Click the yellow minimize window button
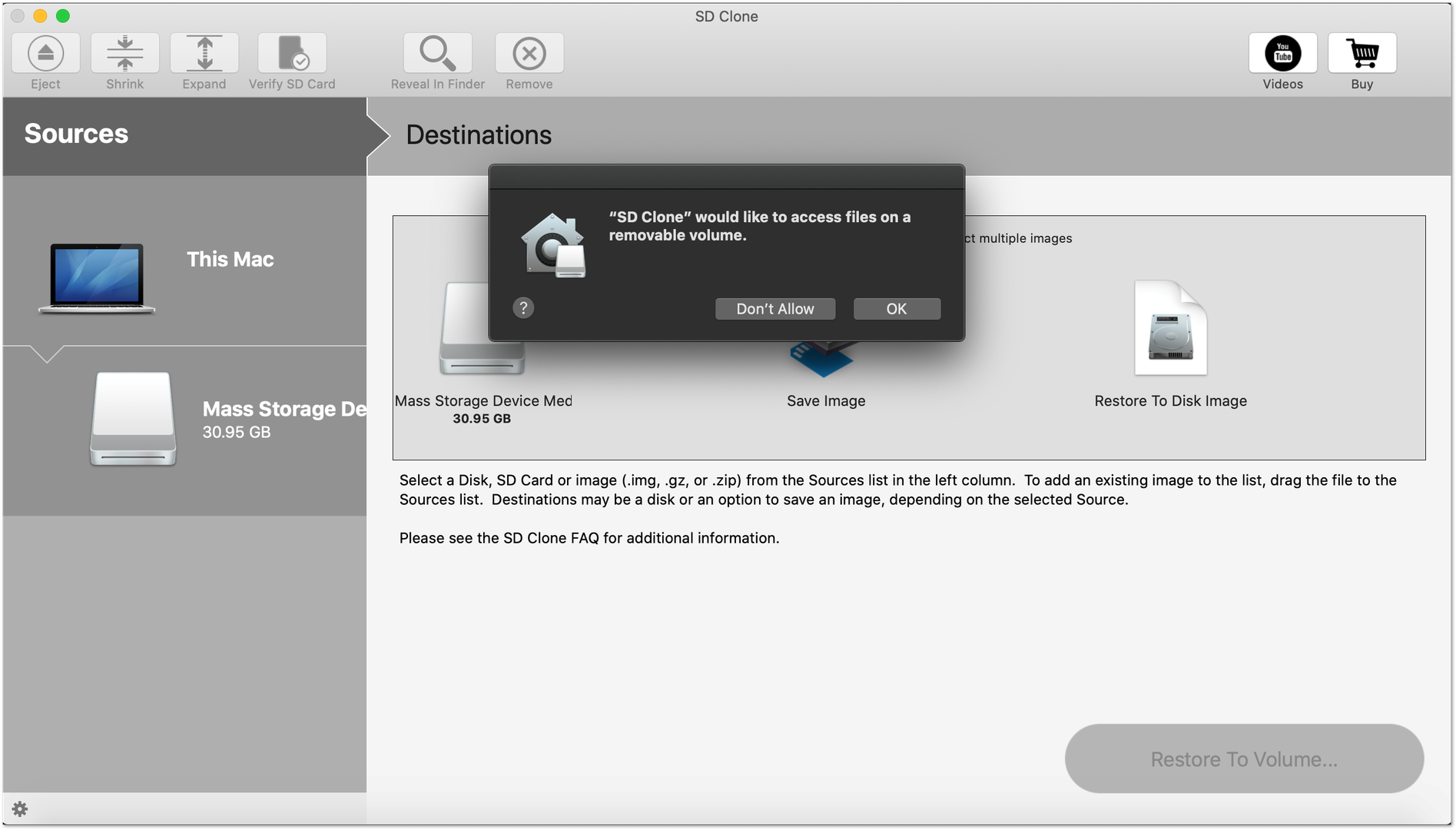Screen dimensions: 1456x830 click(x=41, y=16)
